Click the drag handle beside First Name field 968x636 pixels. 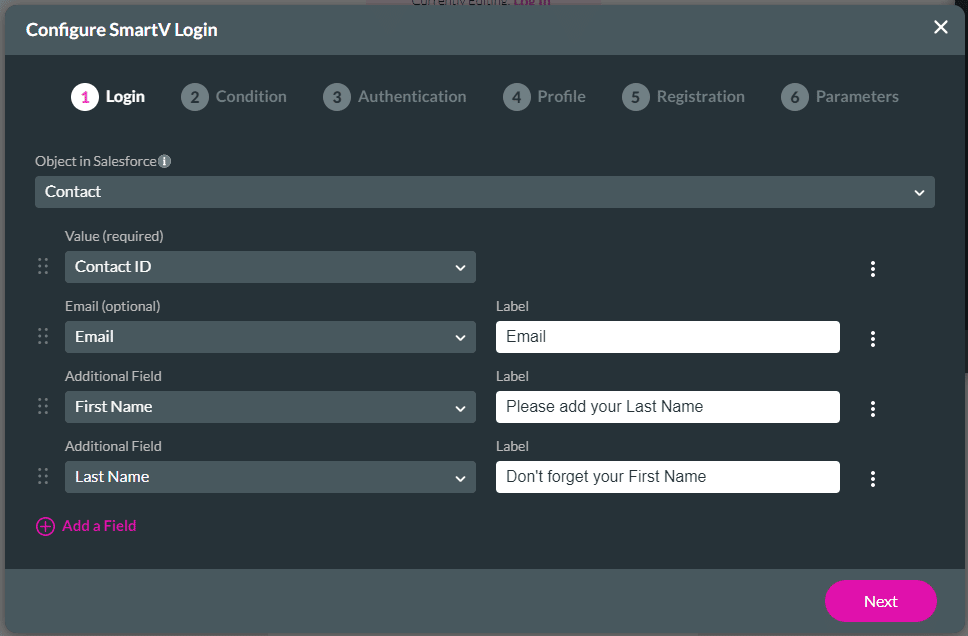pos(43,406)
